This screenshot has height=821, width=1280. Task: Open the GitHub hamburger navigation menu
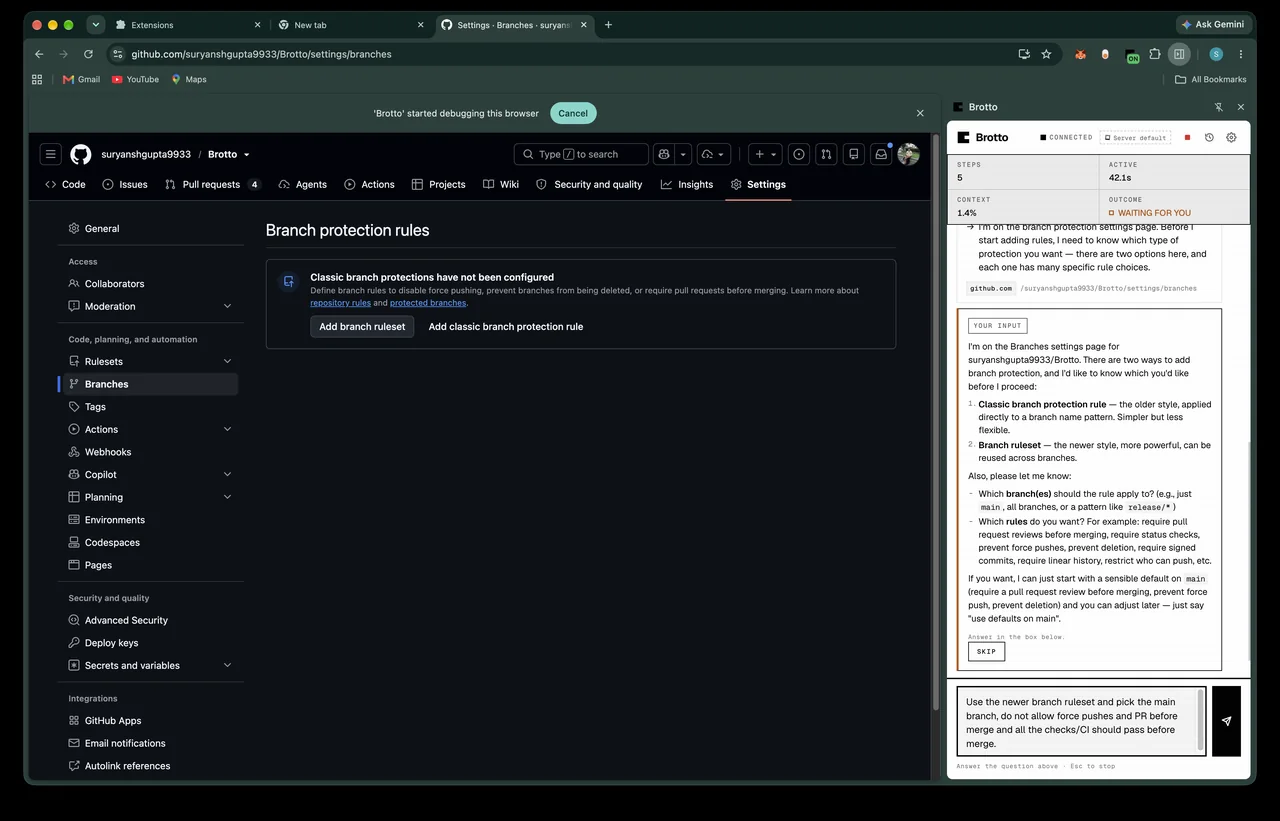click(x=50, y=154)
